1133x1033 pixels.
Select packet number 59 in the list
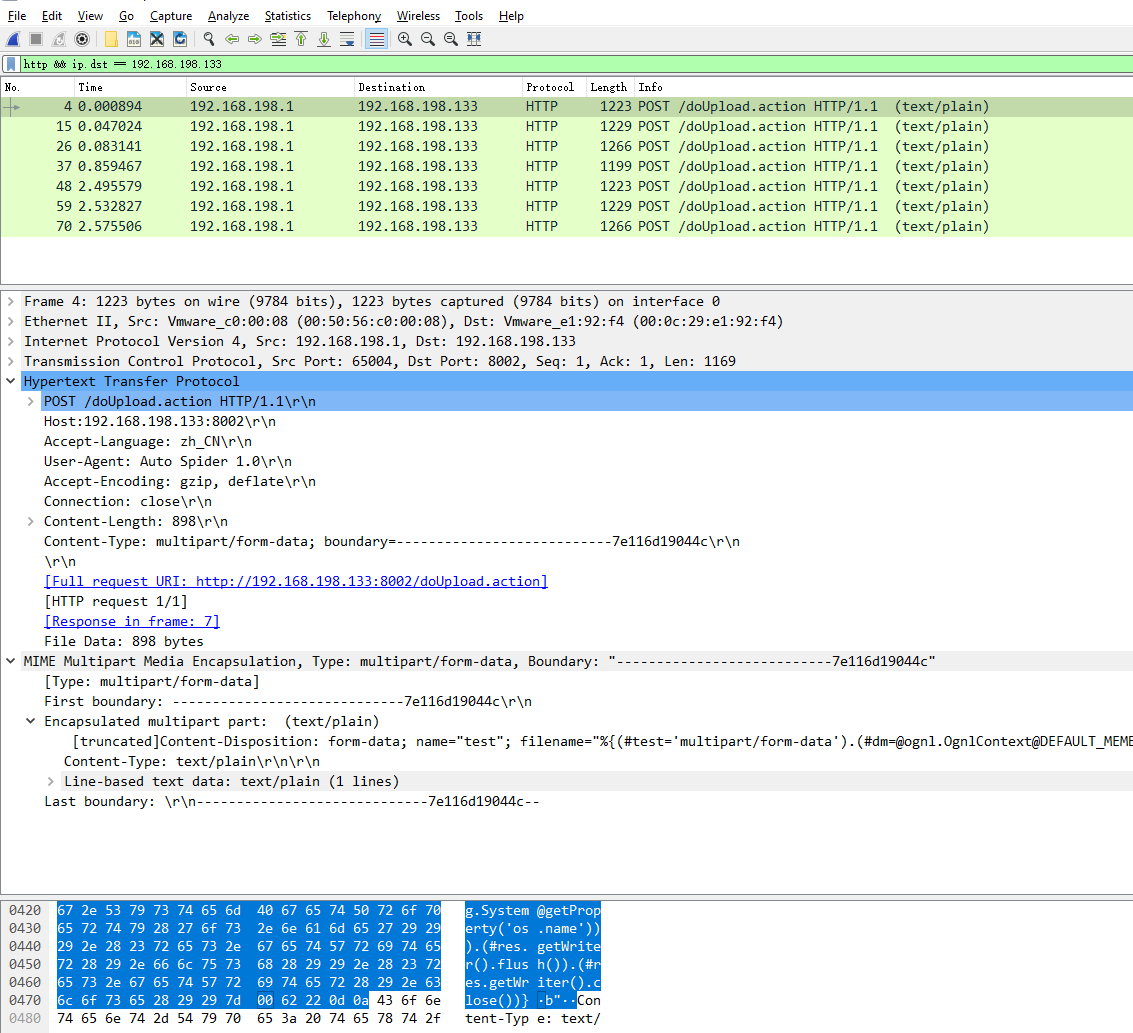tap(566, 207)
